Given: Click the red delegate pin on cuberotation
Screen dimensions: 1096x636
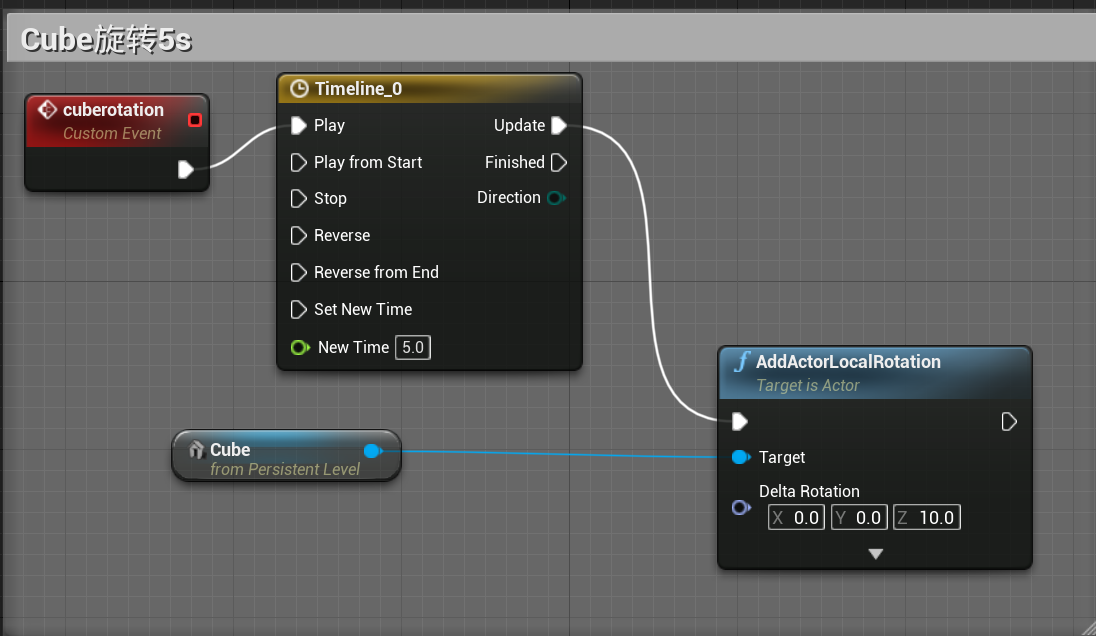Looking at the screenshot, I should [x=195, y=120].
